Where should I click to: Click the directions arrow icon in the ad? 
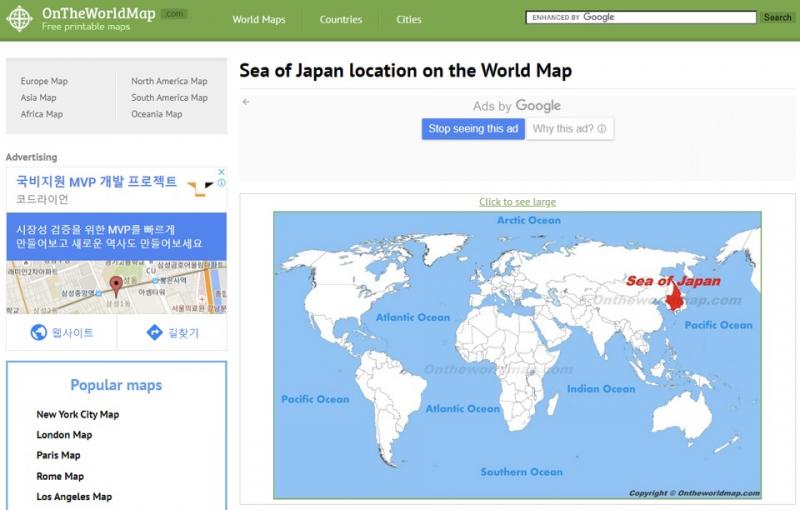point(154,333)
